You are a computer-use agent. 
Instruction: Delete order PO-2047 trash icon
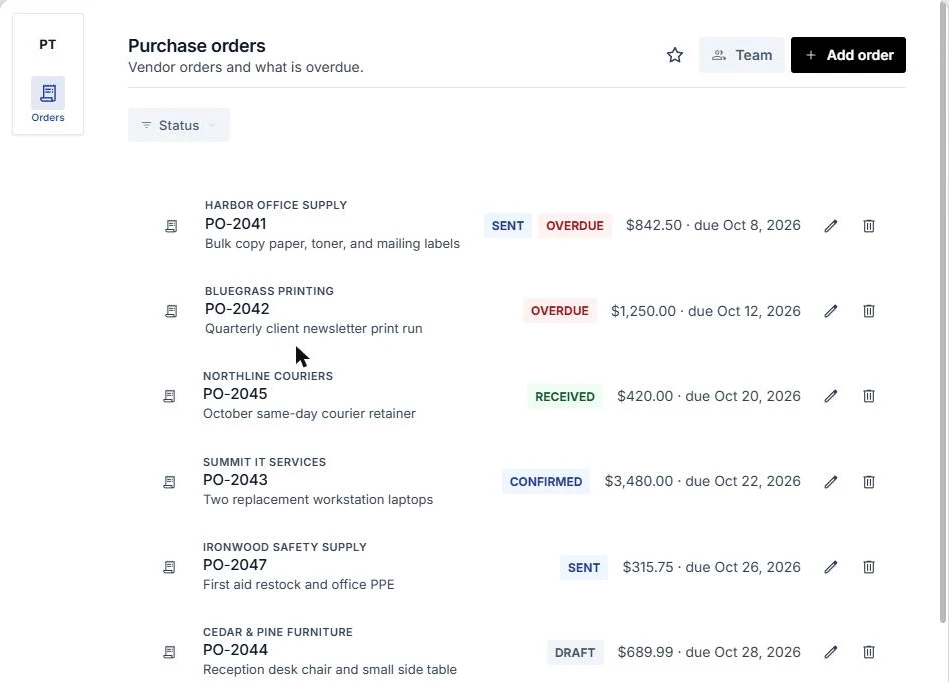pos(869,567)
